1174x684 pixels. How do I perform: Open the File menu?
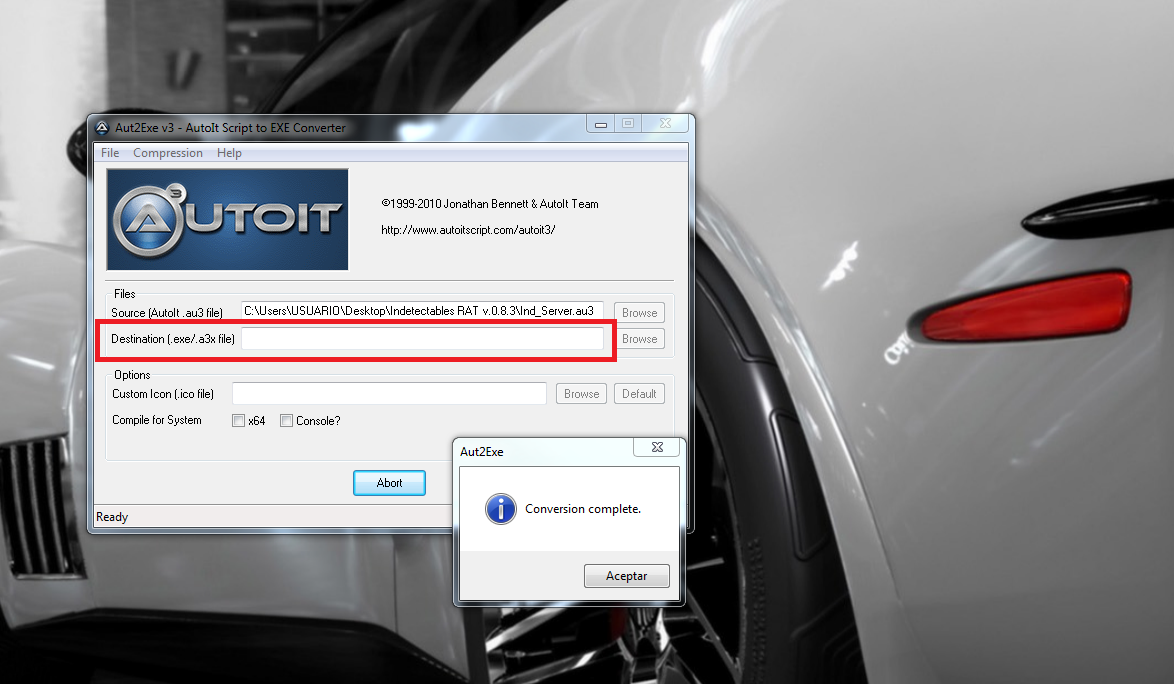pos(110,153)
